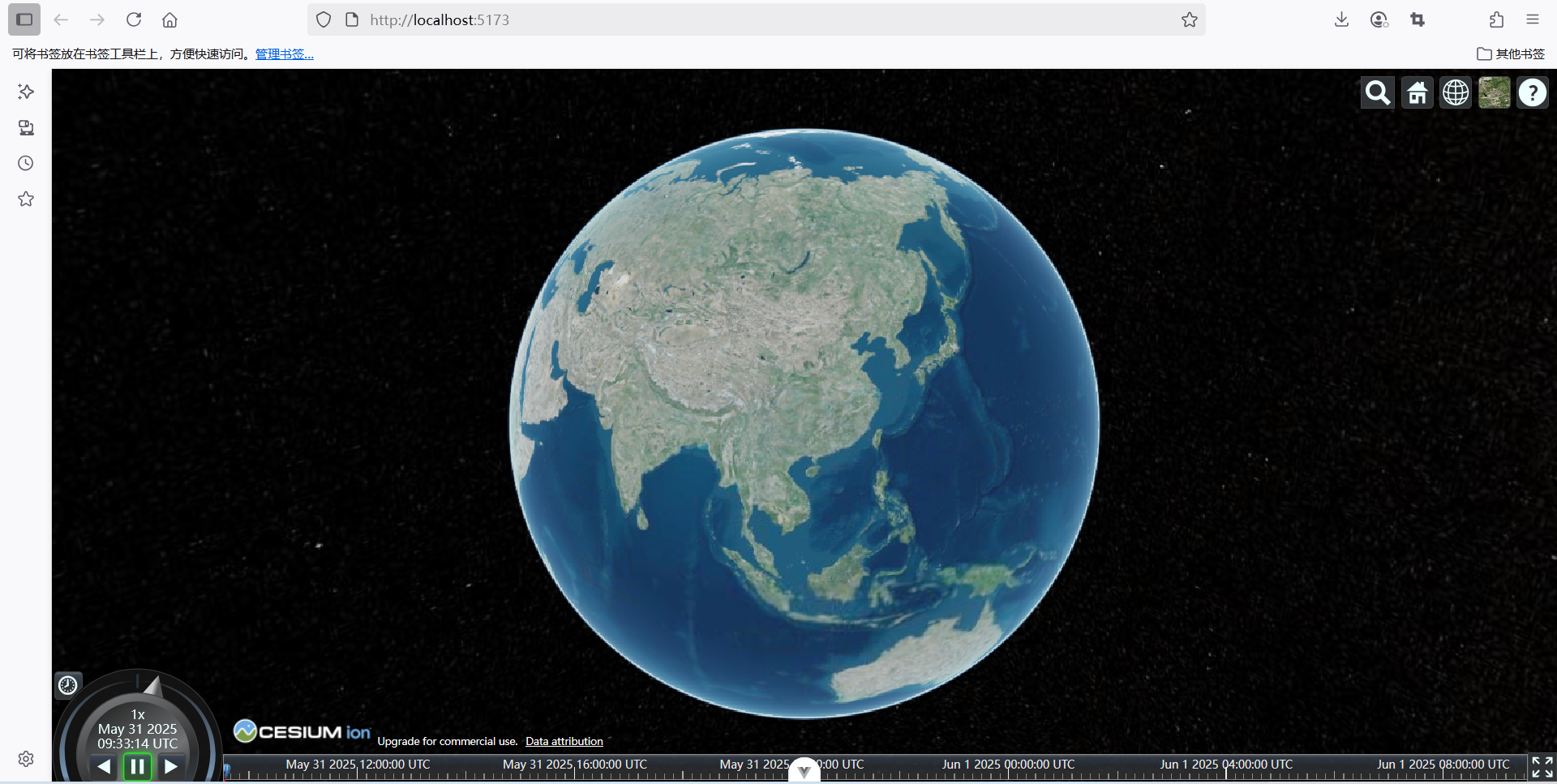Open the browser hamburger menu
The image size is (1557, 784).
coord(1533,19)
